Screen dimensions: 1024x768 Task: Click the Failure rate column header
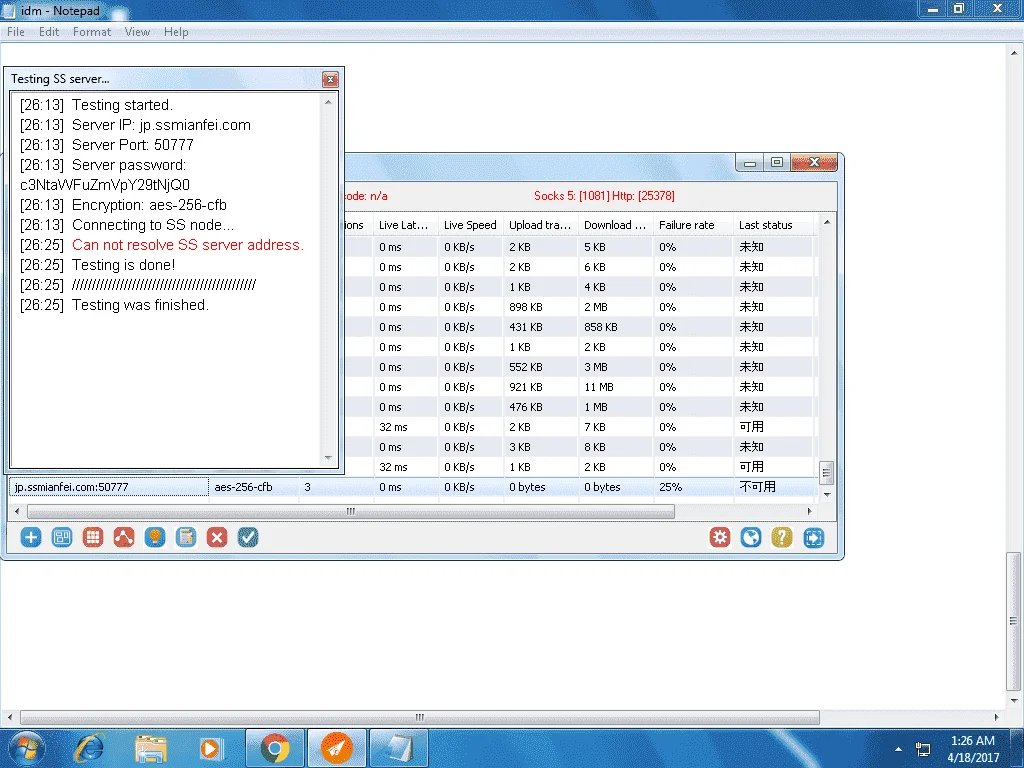click(x=693, y=225)
